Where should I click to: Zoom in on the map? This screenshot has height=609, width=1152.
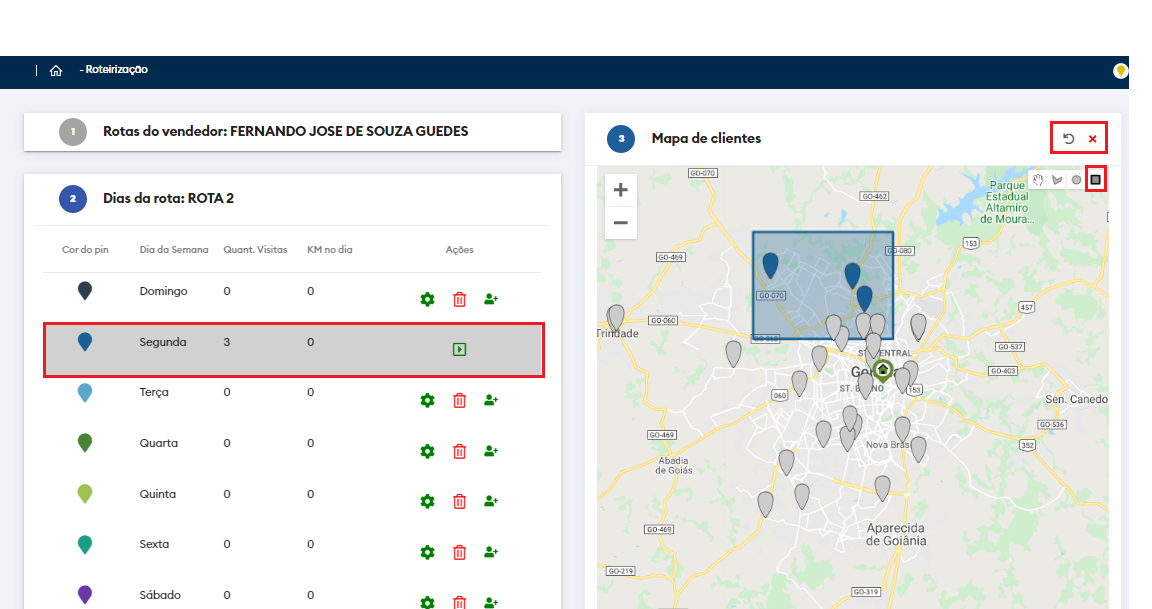point(620,190)
